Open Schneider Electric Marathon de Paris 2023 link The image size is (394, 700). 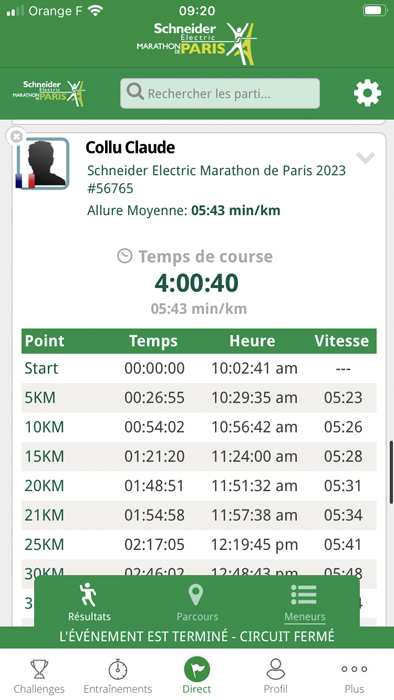pos(216,170)
